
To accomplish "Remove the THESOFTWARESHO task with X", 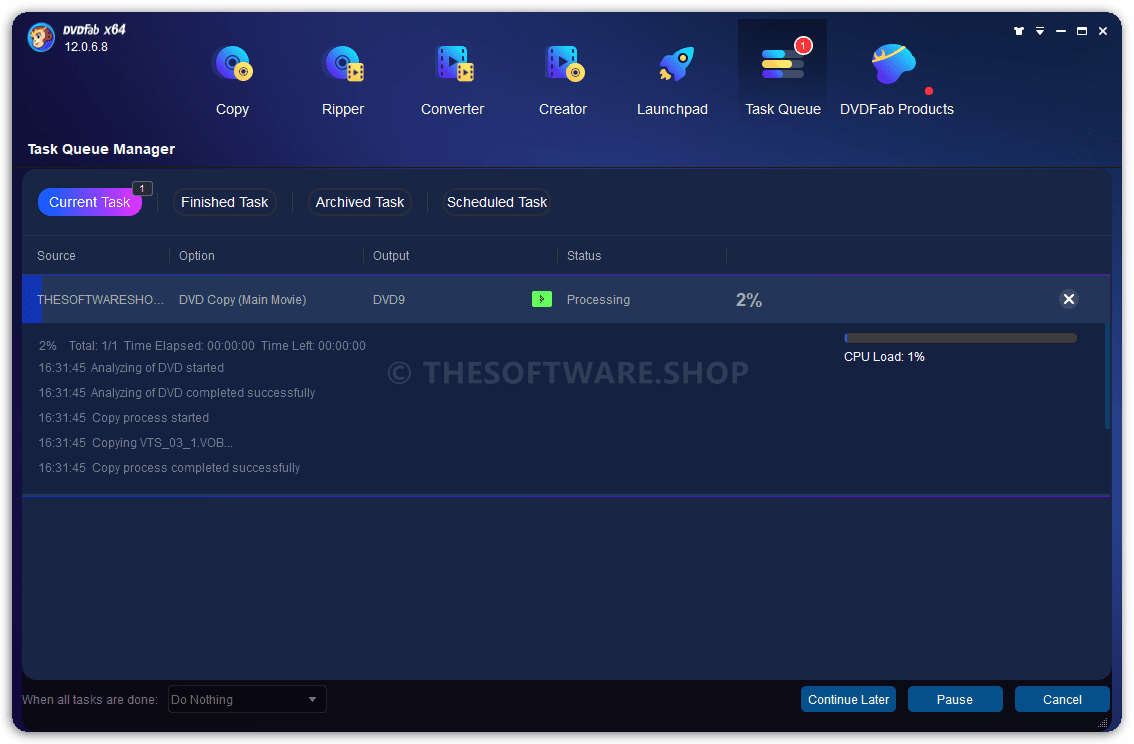I will click(1069, 299).
